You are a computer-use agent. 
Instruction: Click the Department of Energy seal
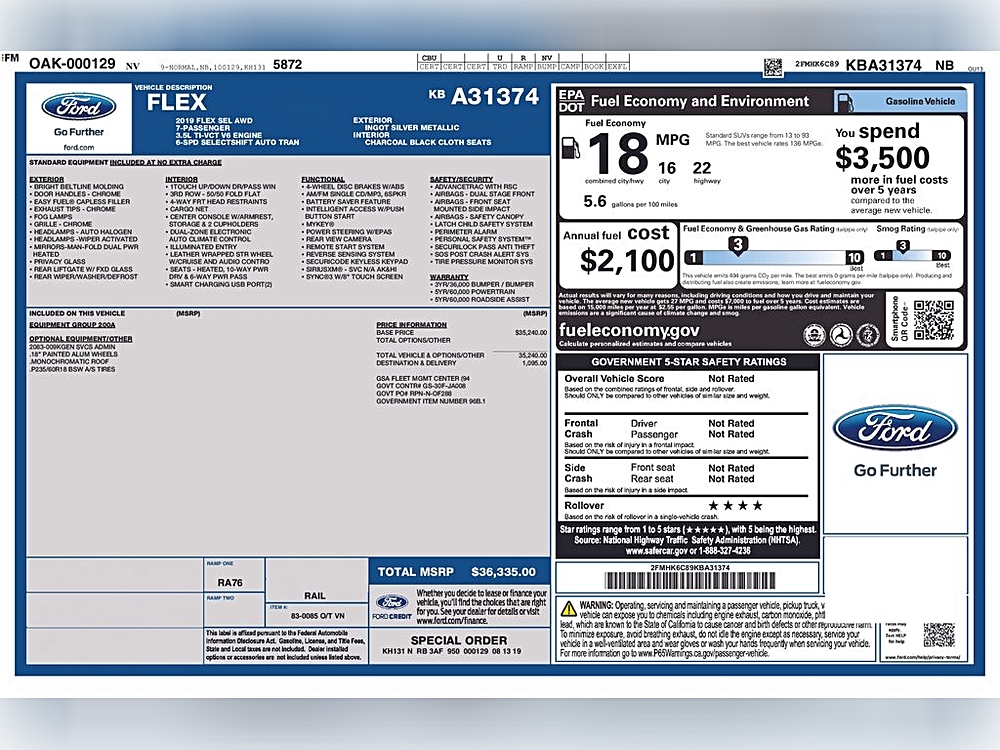pos(867,335)
